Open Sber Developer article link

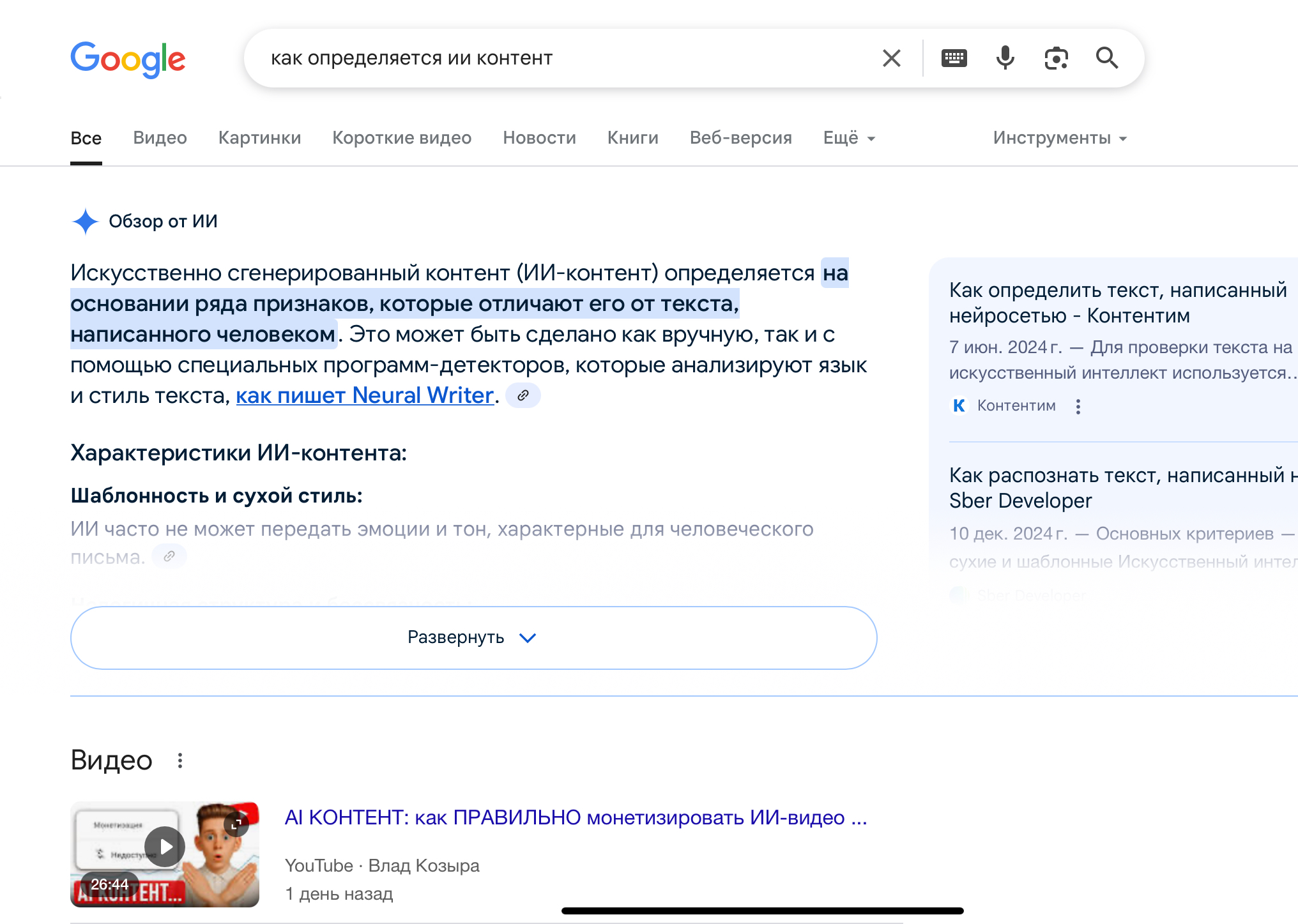1123,488
